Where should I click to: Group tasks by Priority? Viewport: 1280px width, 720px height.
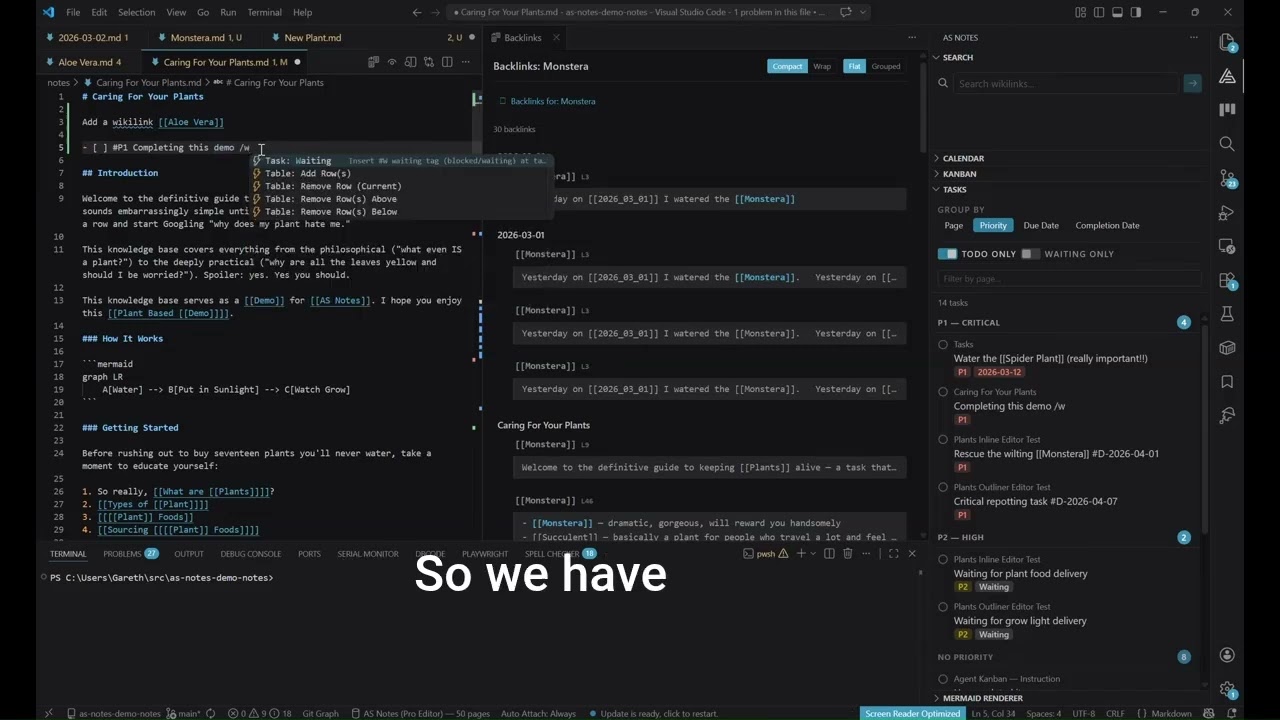point(993,225)
